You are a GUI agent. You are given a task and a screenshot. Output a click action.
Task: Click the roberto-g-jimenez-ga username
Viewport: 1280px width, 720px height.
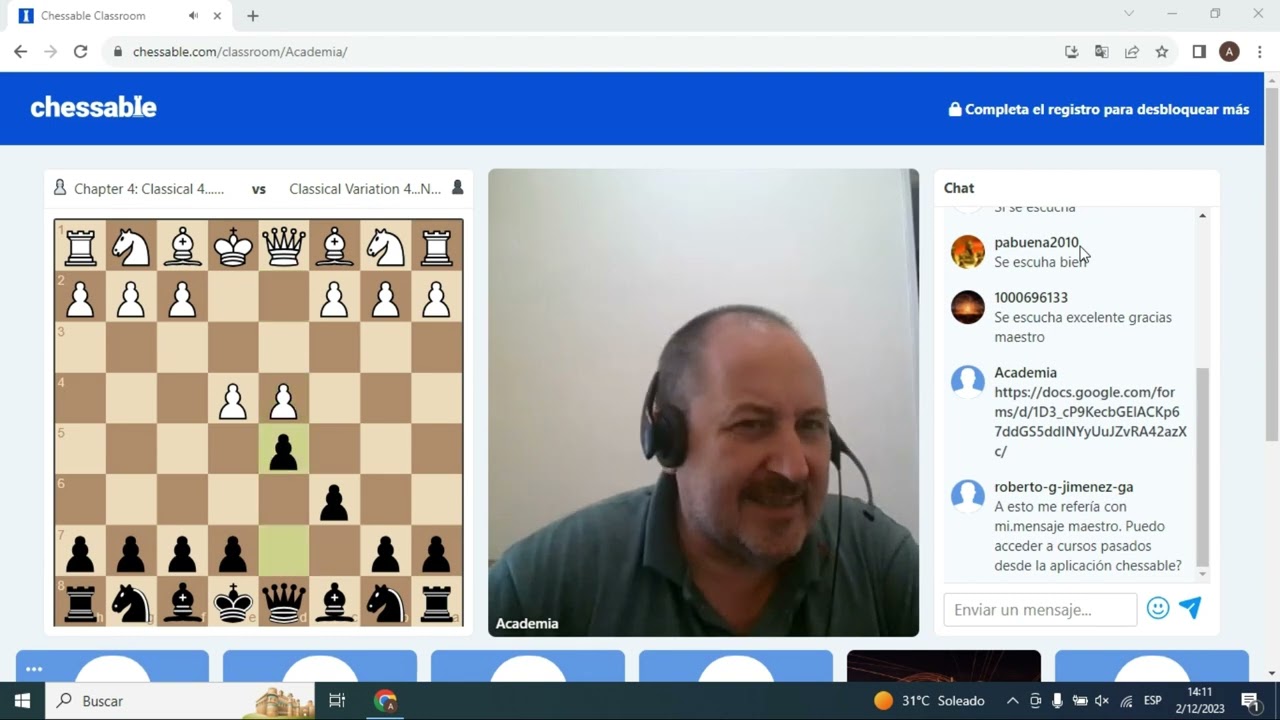pyautogui.click(x=1063, y=487)
